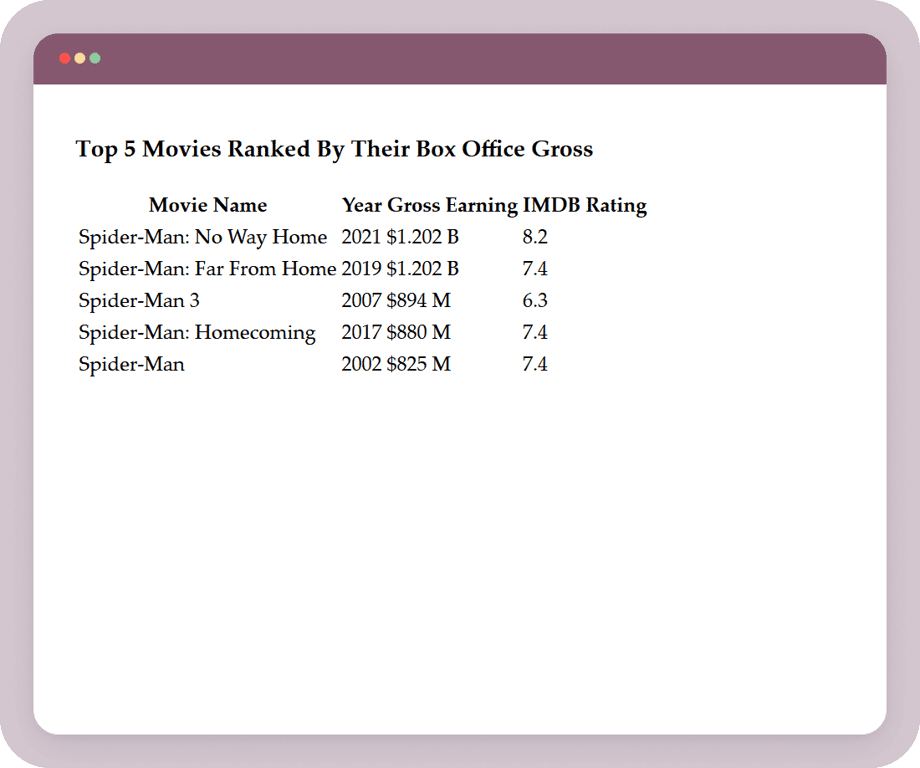Click the green maximize dot in title bar
The image size is (920, 768).
point(95,58)
